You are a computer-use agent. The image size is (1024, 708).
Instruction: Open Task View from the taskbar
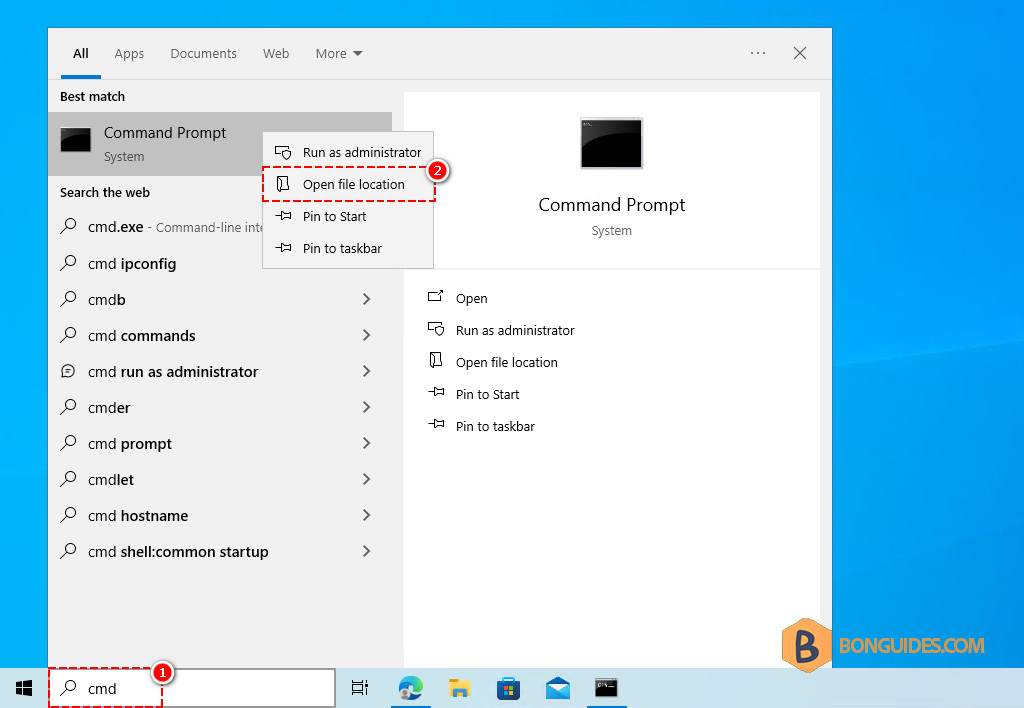tap(360, 688)
